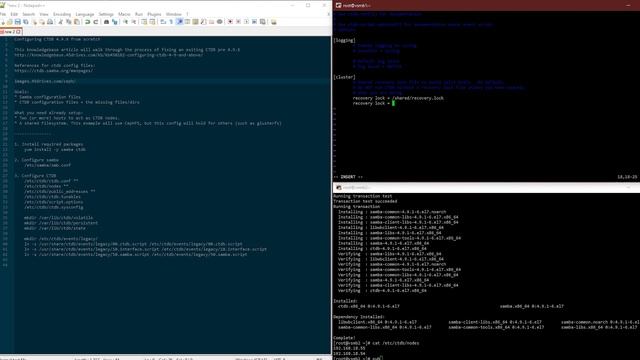Screen dimensions: 640x360
Task: Save the document using the Save icon
Action: coord(18,22)
